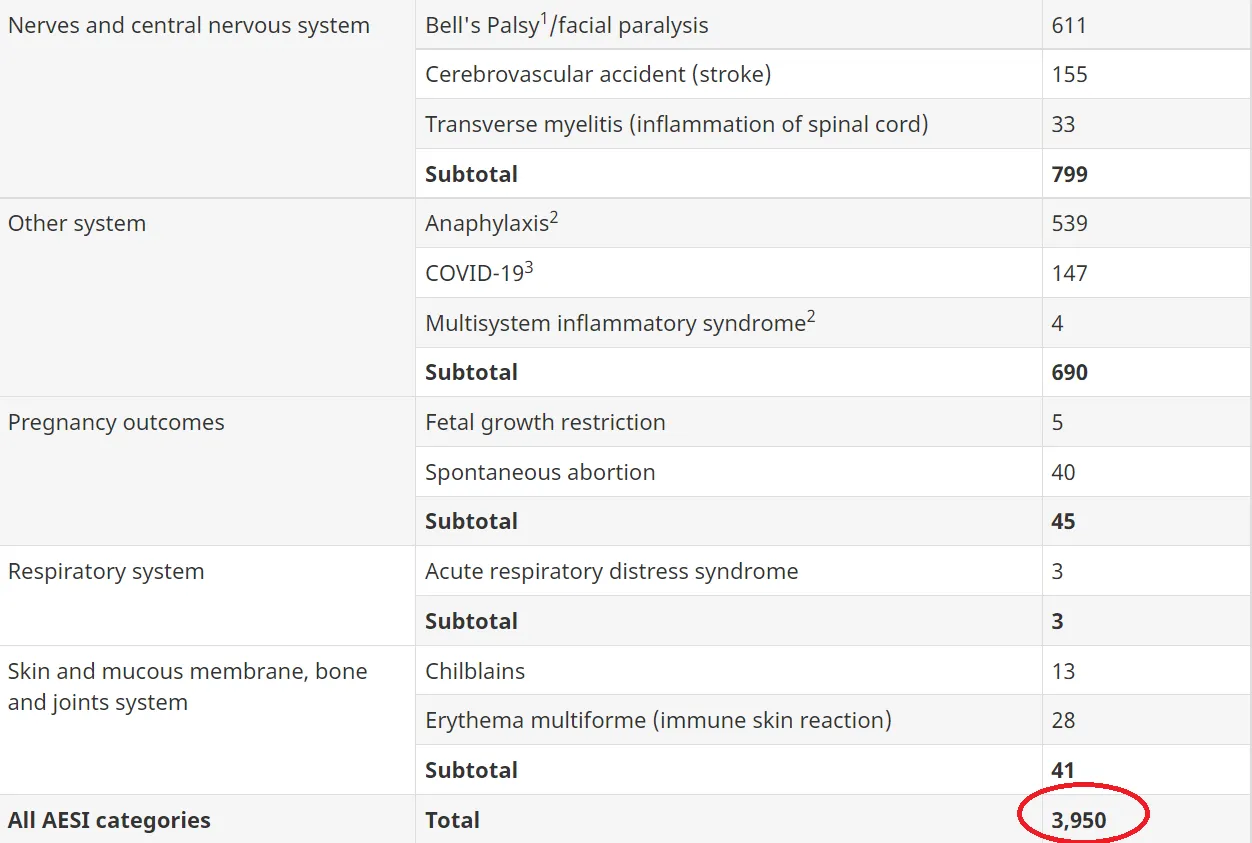Click the Pregnancy outcomes category heading

click(116, 422)
